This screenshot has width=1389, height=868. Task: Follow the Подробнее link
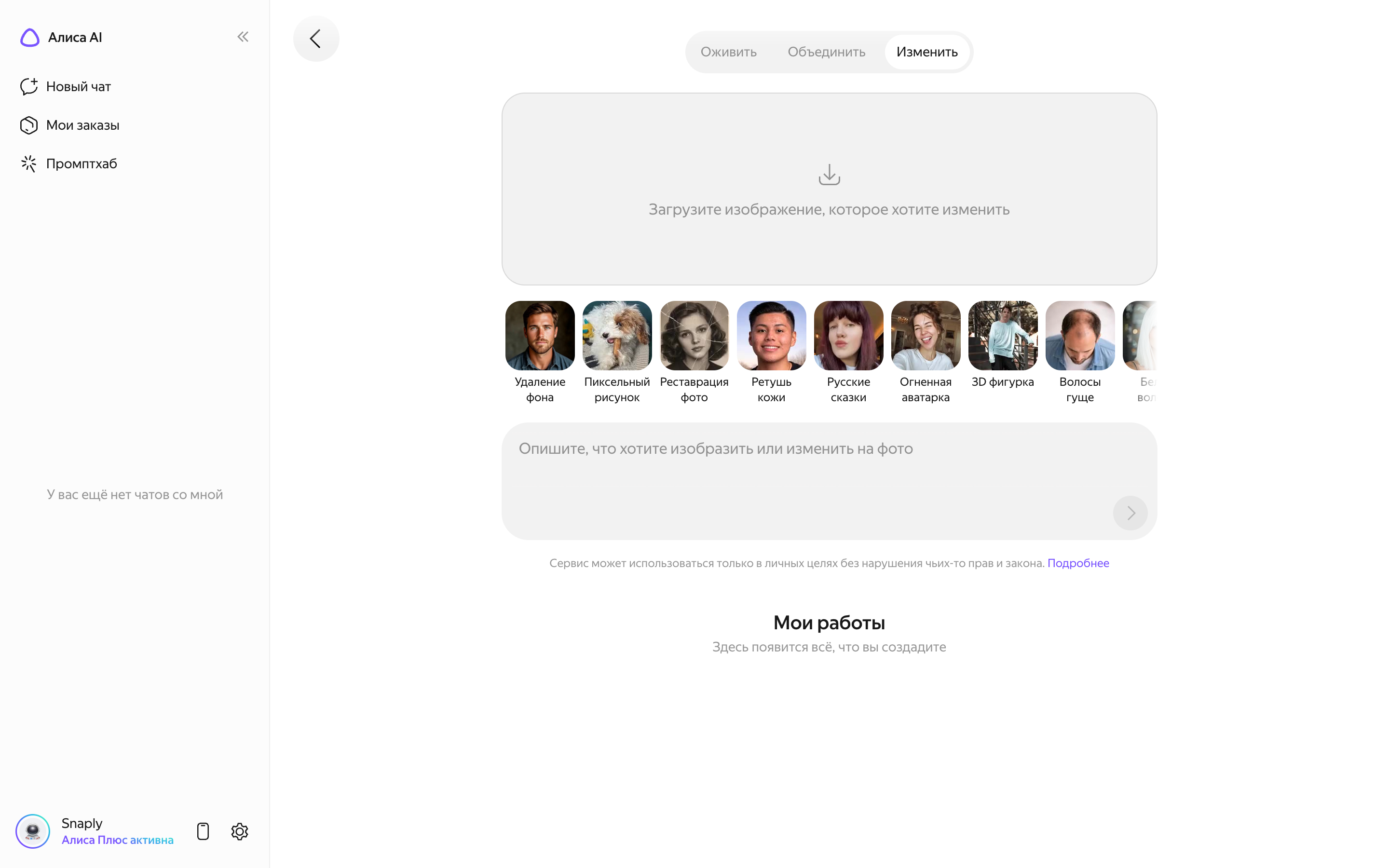coord(1077,563)
